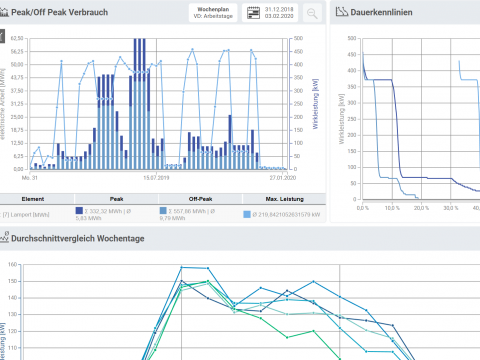
Task: Click the Peak/Off Peak Verbrauch panel icon
Action: [x=4, y=12]
